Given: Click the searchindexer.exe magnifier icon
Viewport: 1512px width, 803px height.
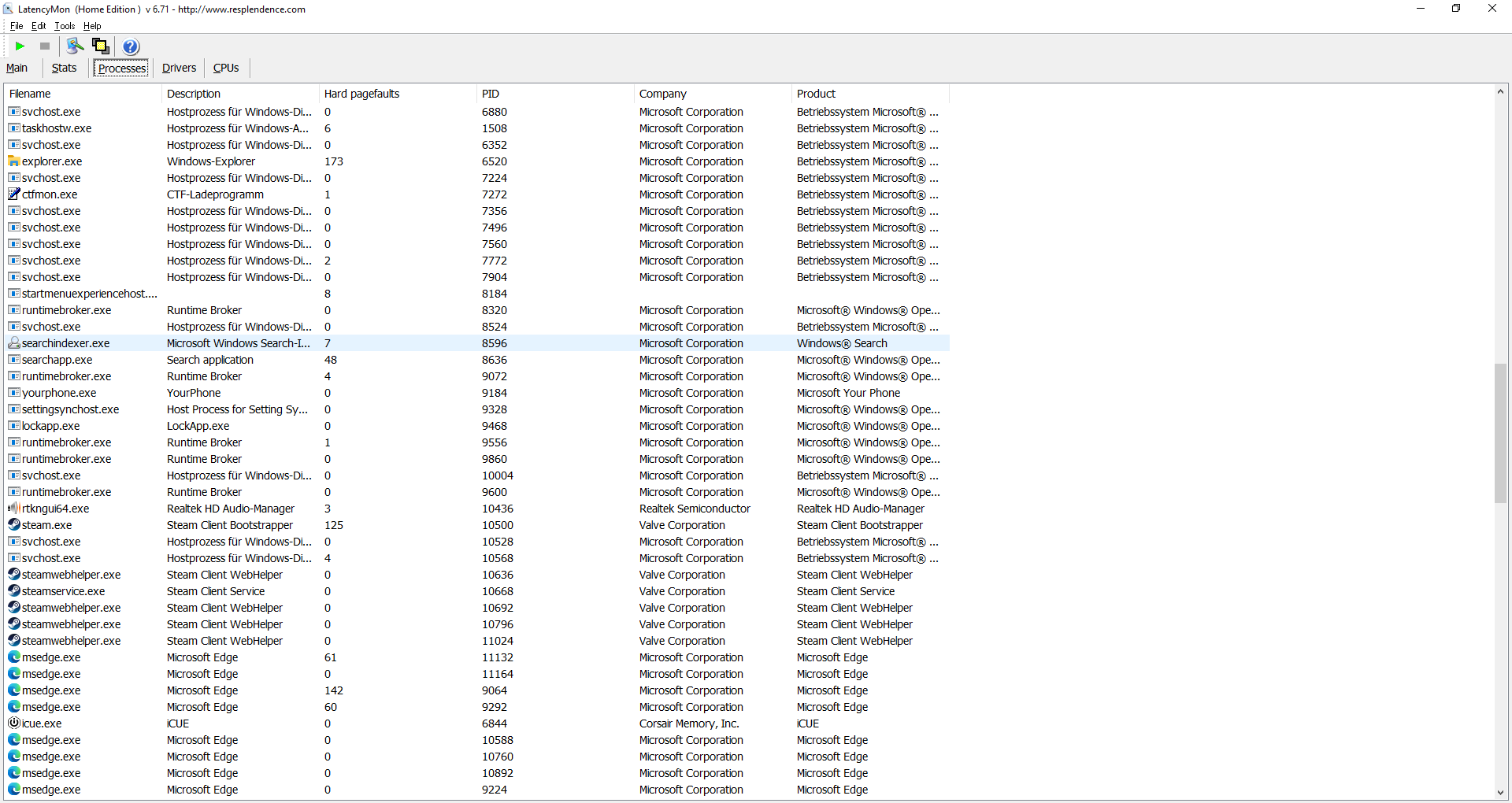Looking at the screenshot, I should pos(14,343).
